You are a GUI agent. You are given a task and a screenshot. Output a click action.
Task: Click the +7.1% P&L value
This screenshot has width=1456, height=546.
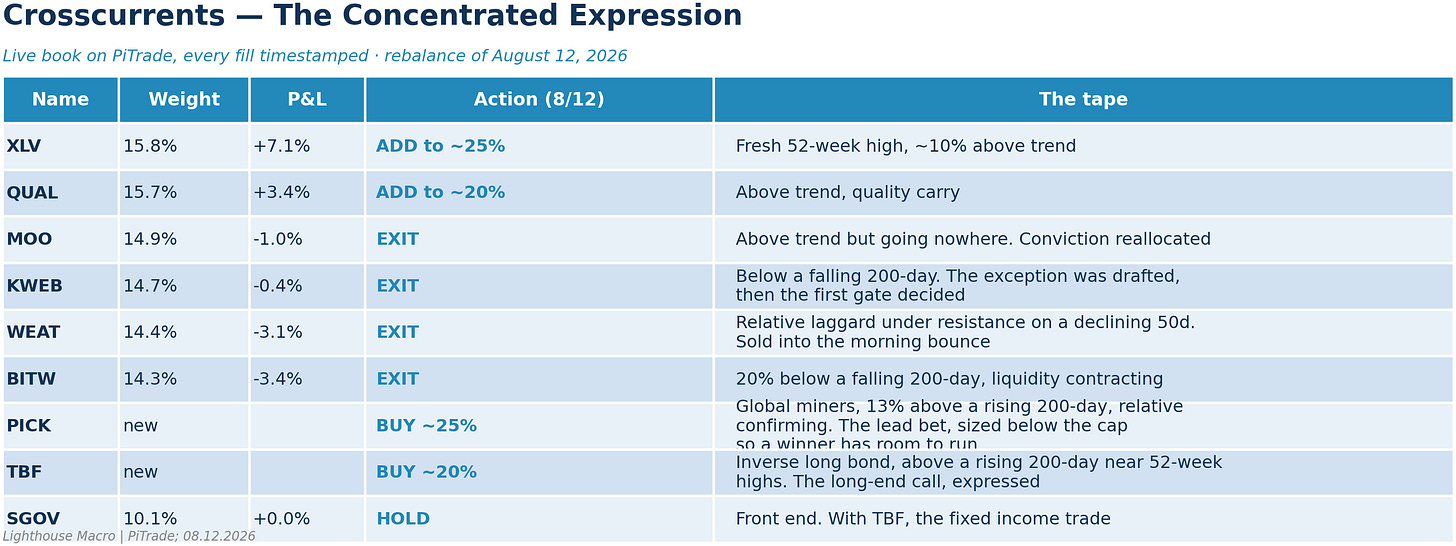(x=281, y=146)
